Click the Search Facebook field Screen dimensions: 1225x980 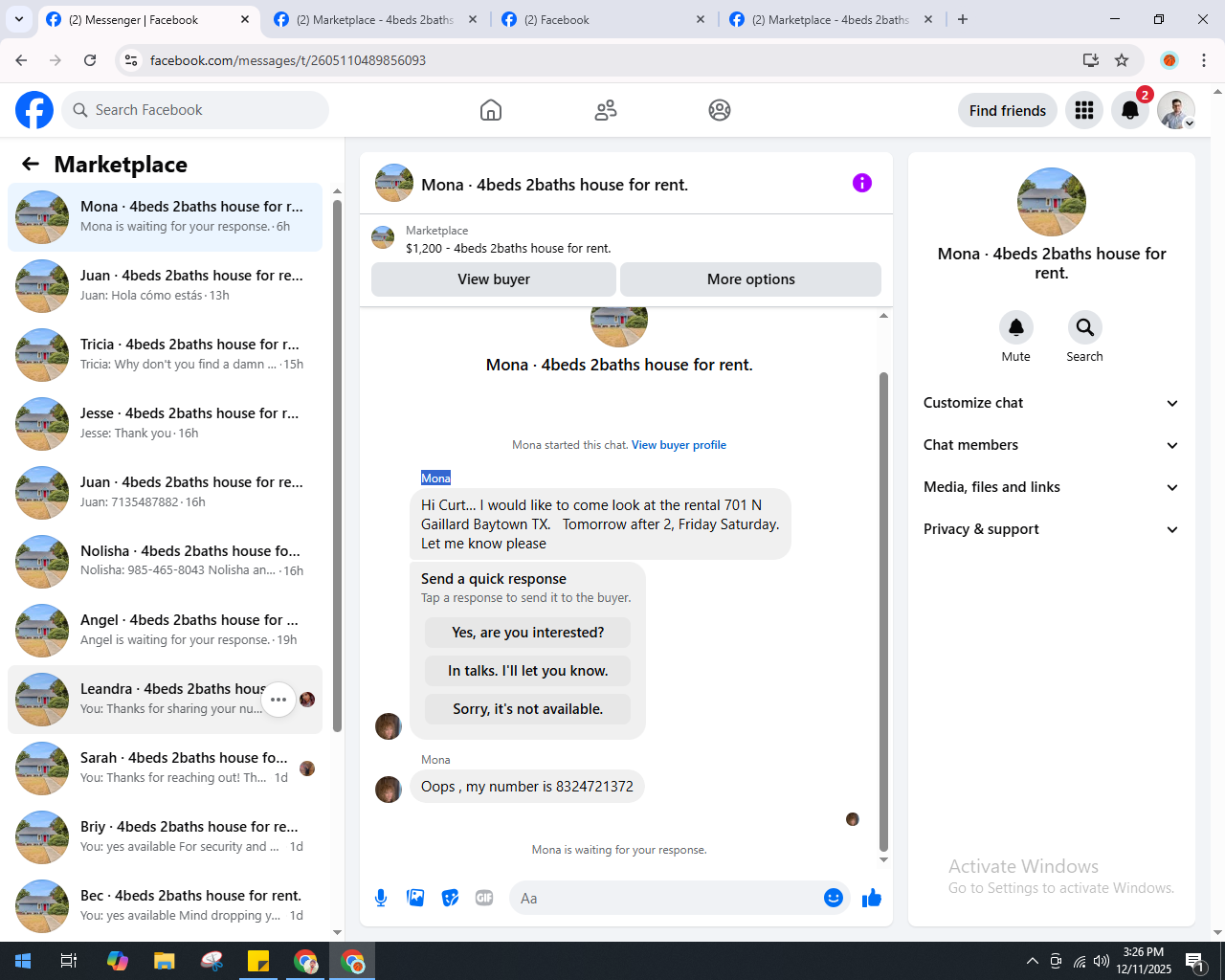(195, 110)
